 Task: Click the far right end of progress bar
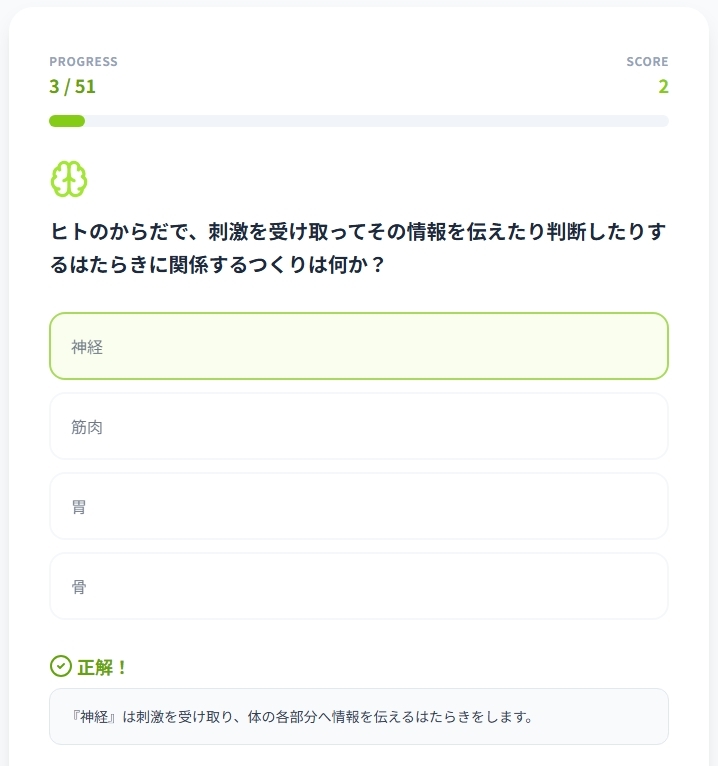[664, 121]
